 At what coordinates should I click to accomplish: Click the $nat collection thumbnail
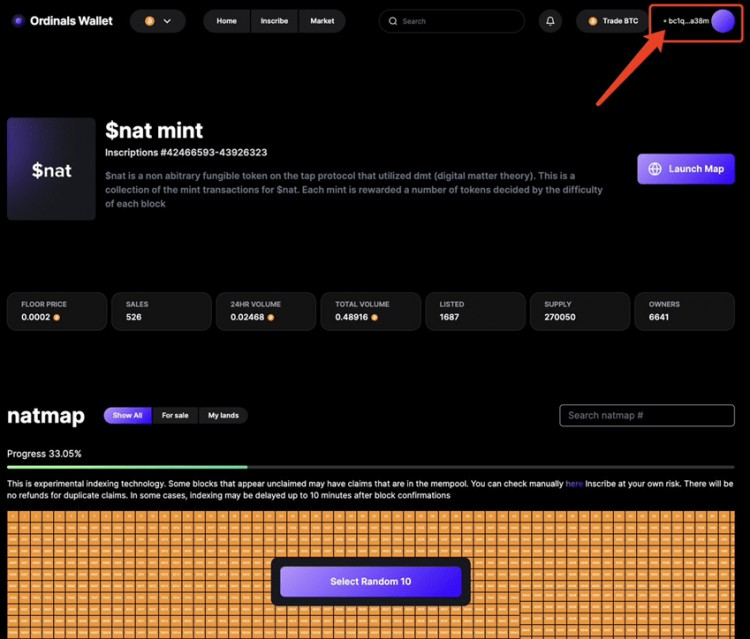[x=51, y=169]
